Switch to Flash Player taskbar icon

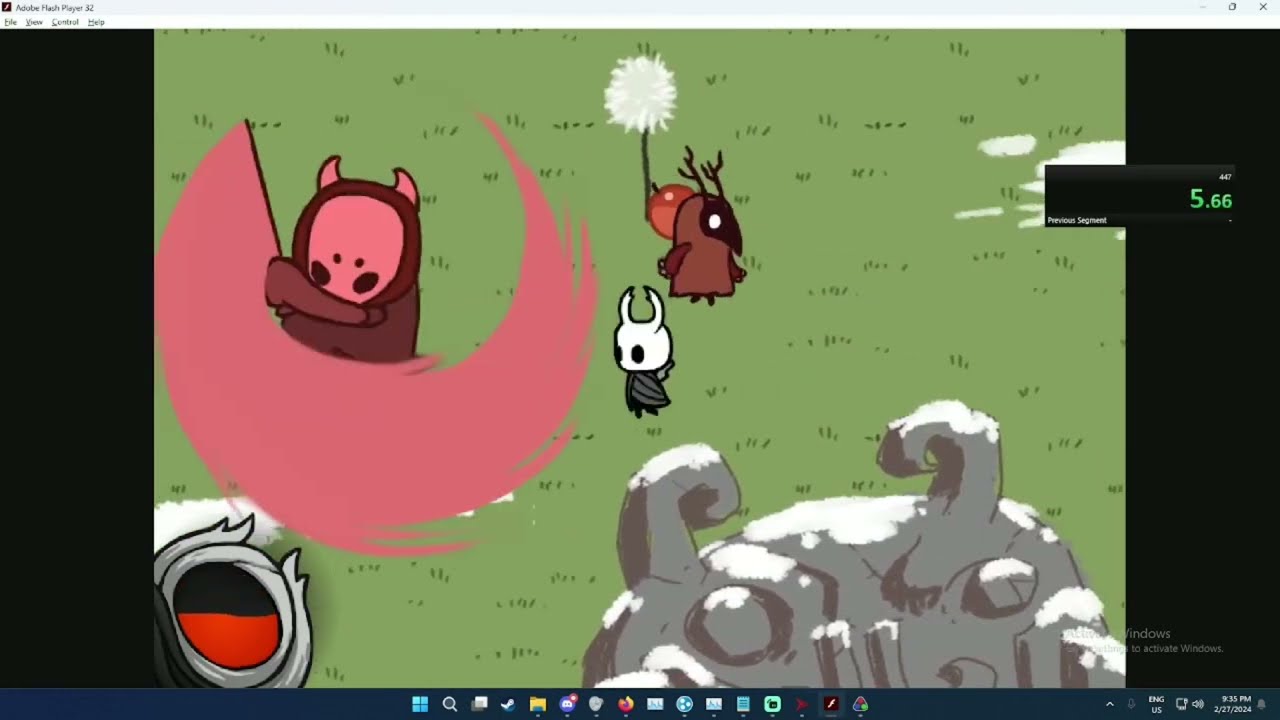pyautogui.click(x=830, y=704)
